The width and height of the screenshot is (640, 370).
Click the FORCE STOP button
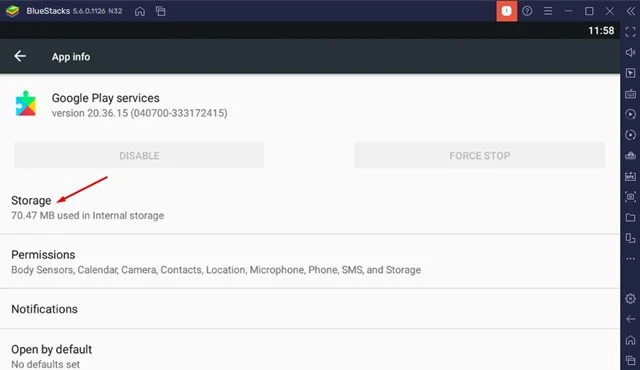click(x=480, y=155)
